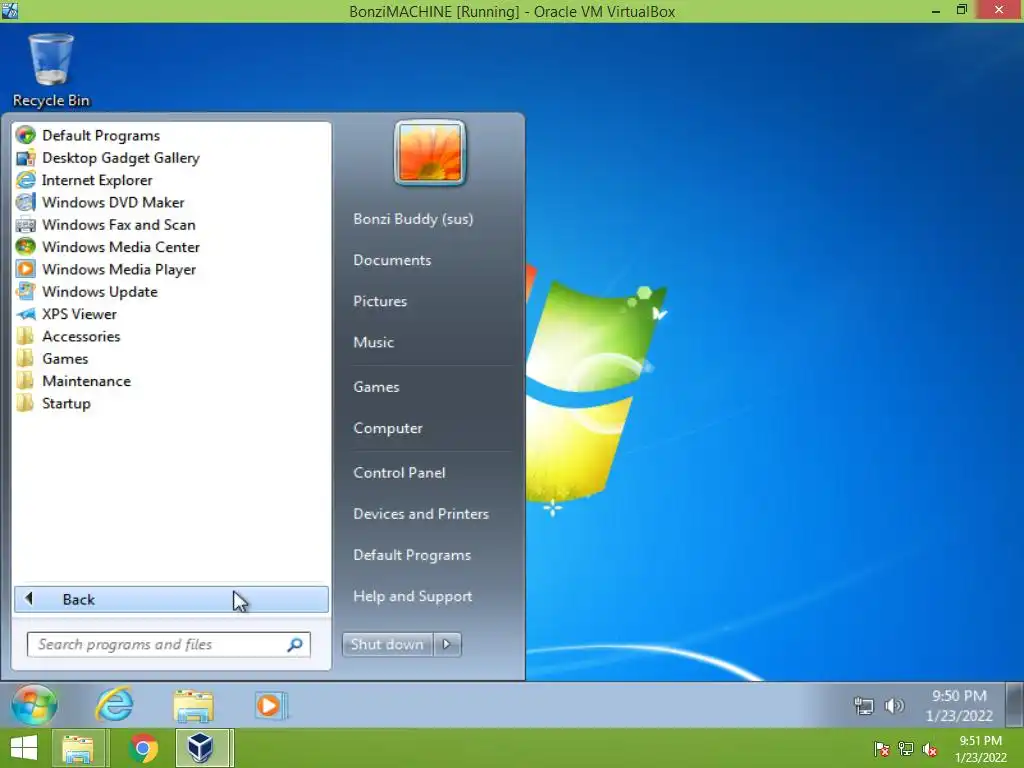The image size is (1024, 768).
Task: Click the Windows Media Center icon
Action: pyautogui.click(x=25, y=247)
